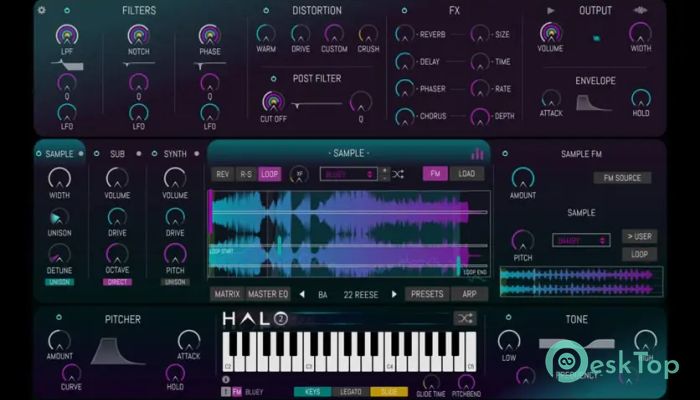Image resolution: width=700 pixels, height=400 pixels.
Task: Click the waveform icon next to OUTPUT
Action: (641, 11)
